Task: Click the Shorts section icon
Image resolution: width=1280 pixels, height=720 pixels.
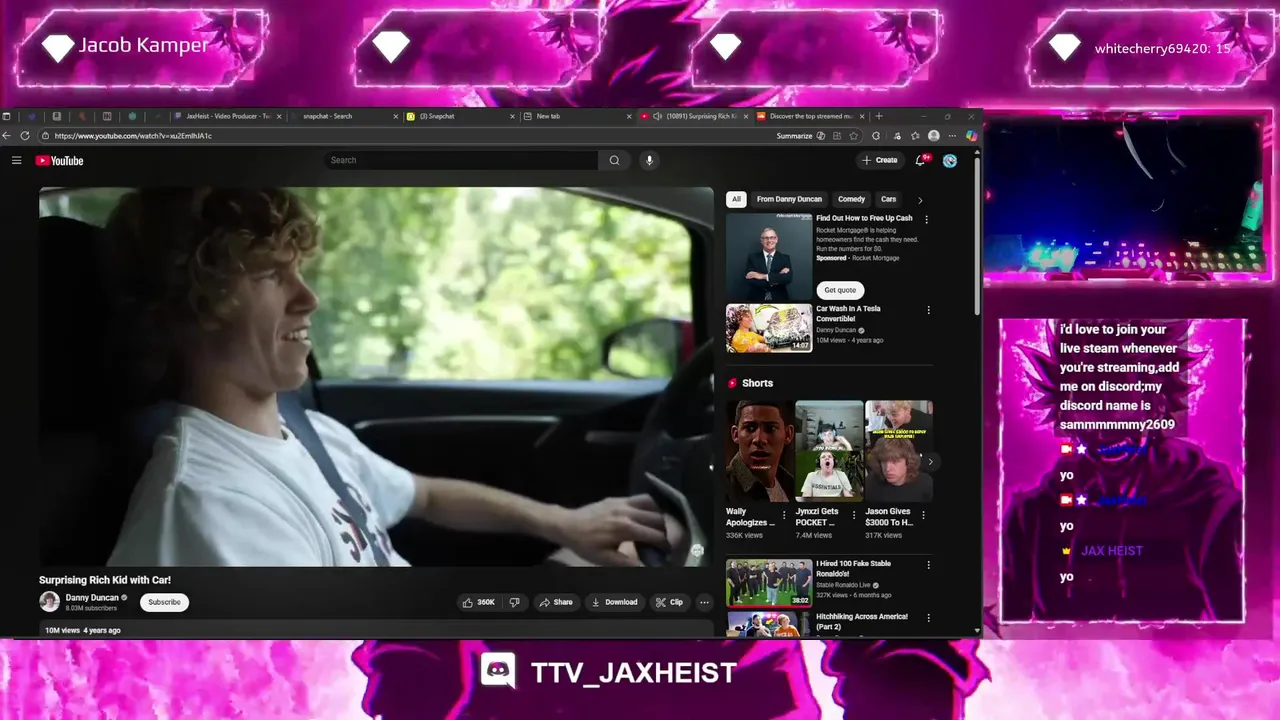Action: pyautogui.click(x=733, y=383)
